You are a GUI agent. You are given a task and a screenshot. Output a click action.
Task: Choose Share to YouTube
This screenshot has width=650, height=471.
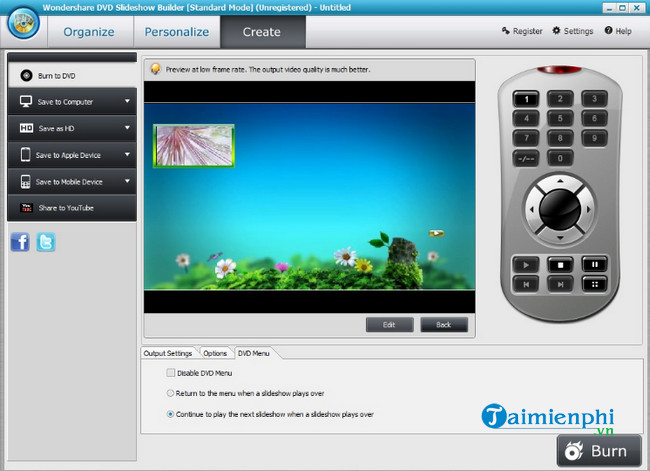point(72,208)
